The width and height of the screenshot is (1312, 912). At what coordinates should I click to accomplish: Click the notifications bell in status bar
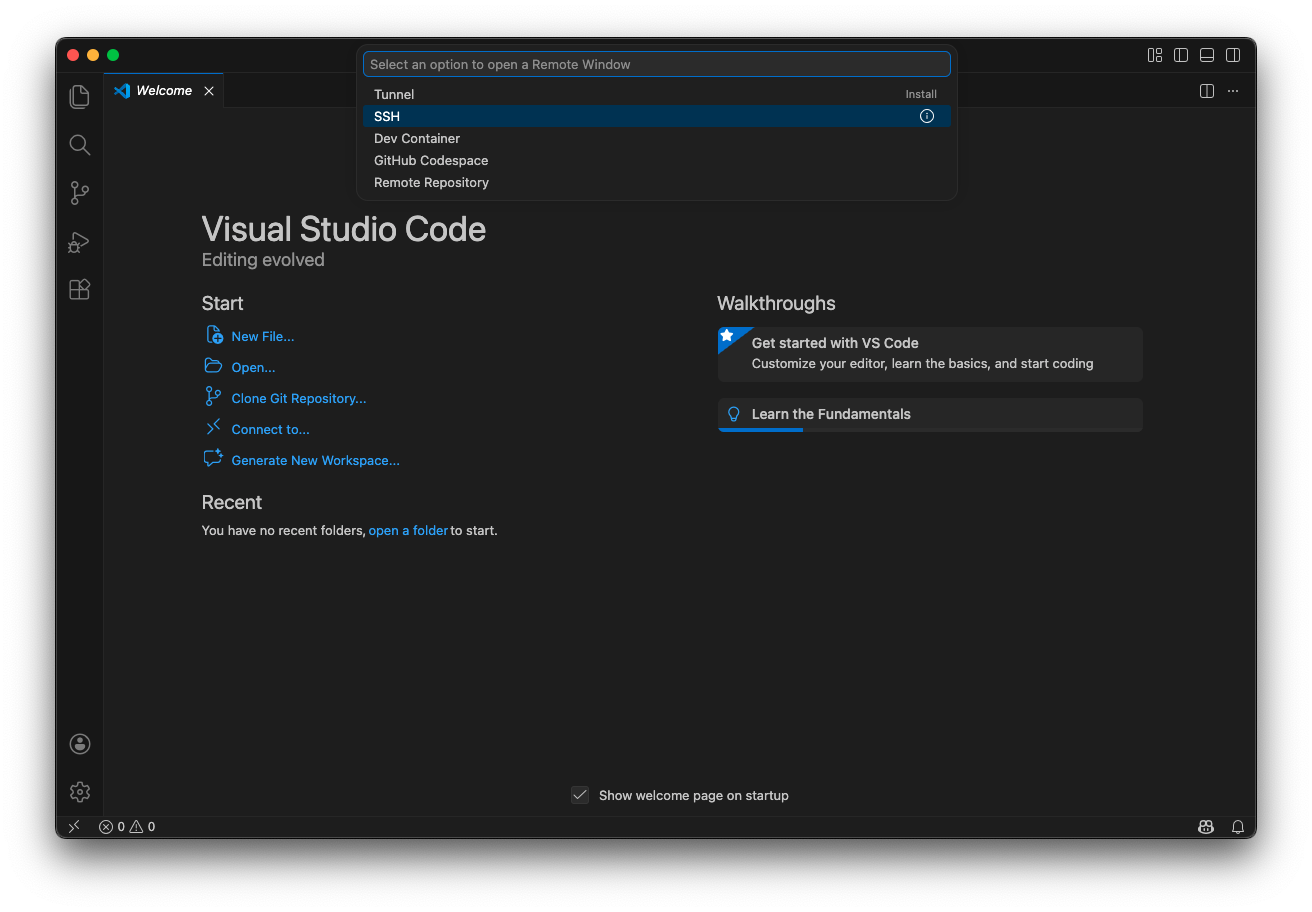[x=1238, y=827]
